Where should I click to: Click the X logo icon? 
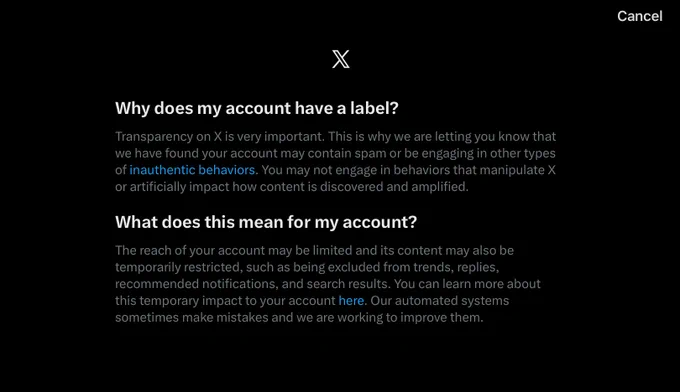[340, 59]
